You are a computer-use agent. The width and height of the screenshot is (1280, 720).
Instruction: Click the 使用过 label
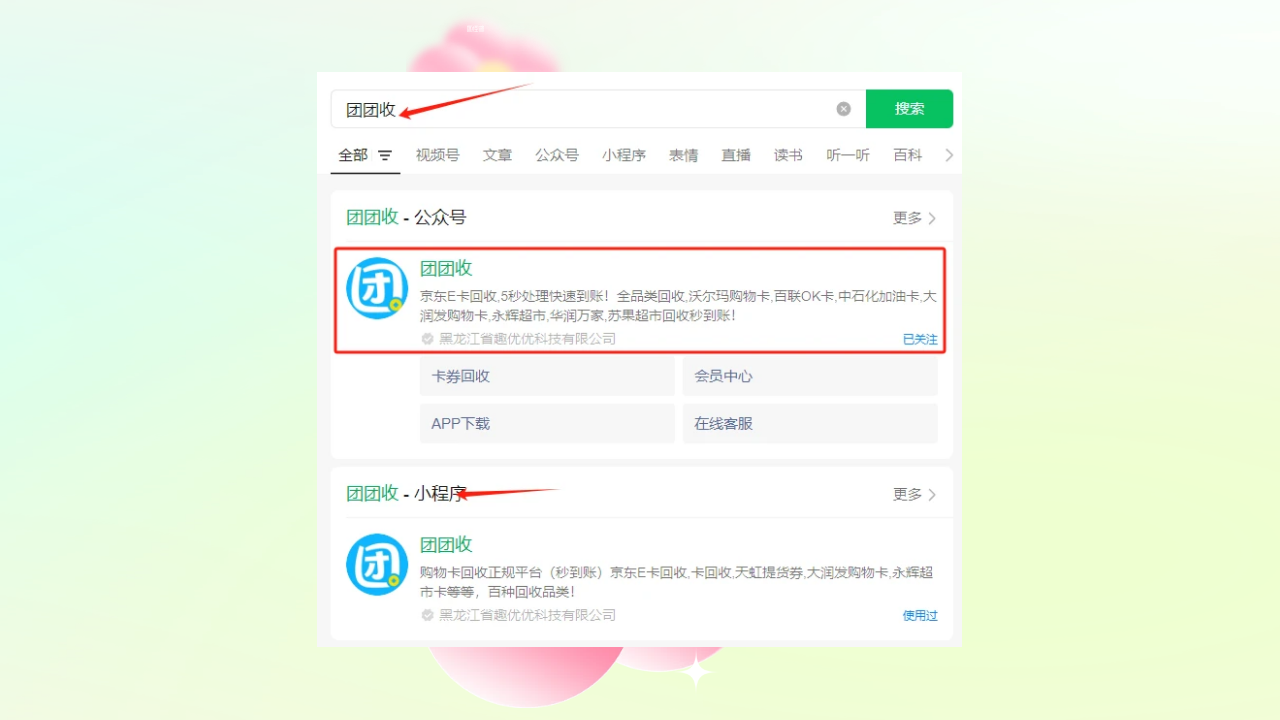click(x=920, y=615)
